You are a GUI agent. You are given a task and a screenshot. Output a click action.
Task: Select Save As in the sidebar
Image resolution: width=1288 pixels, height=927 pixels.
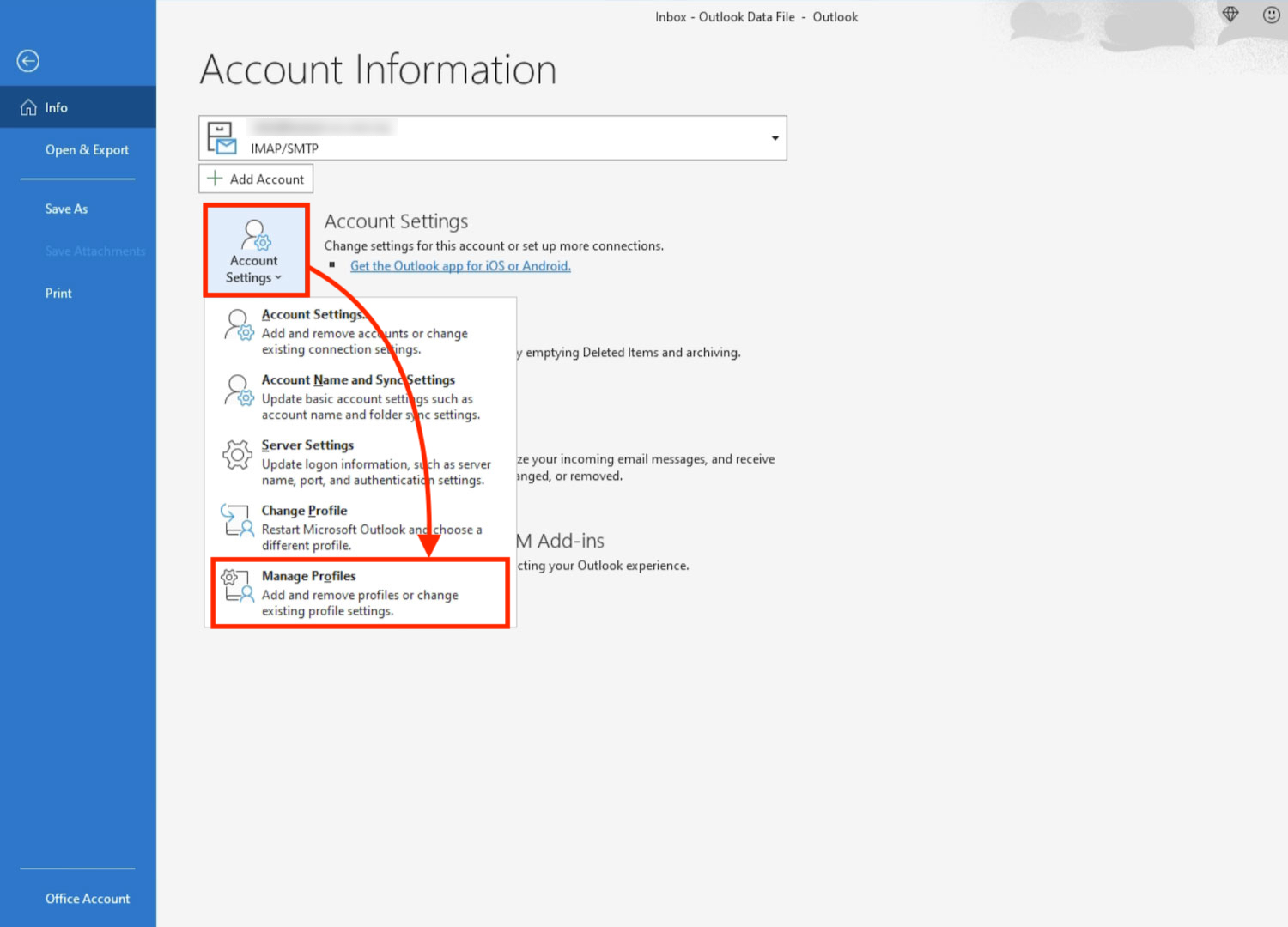click(66, 209)
